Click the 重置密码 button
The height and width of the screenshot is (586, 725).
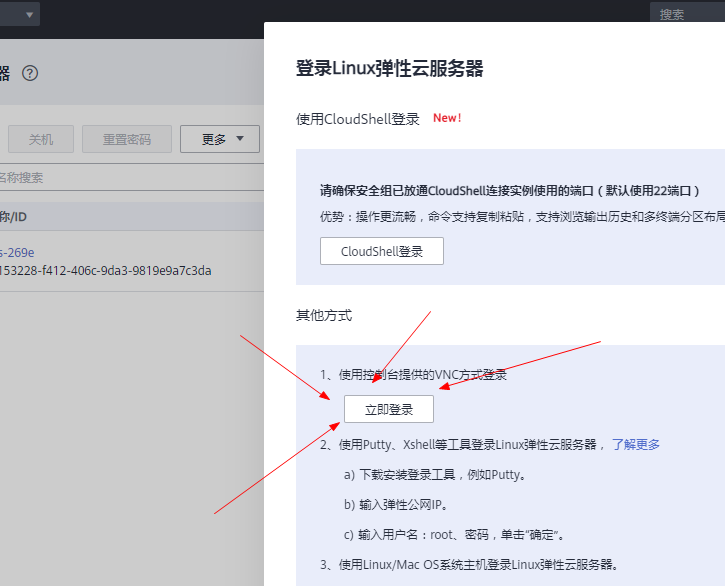coord(127,139)
